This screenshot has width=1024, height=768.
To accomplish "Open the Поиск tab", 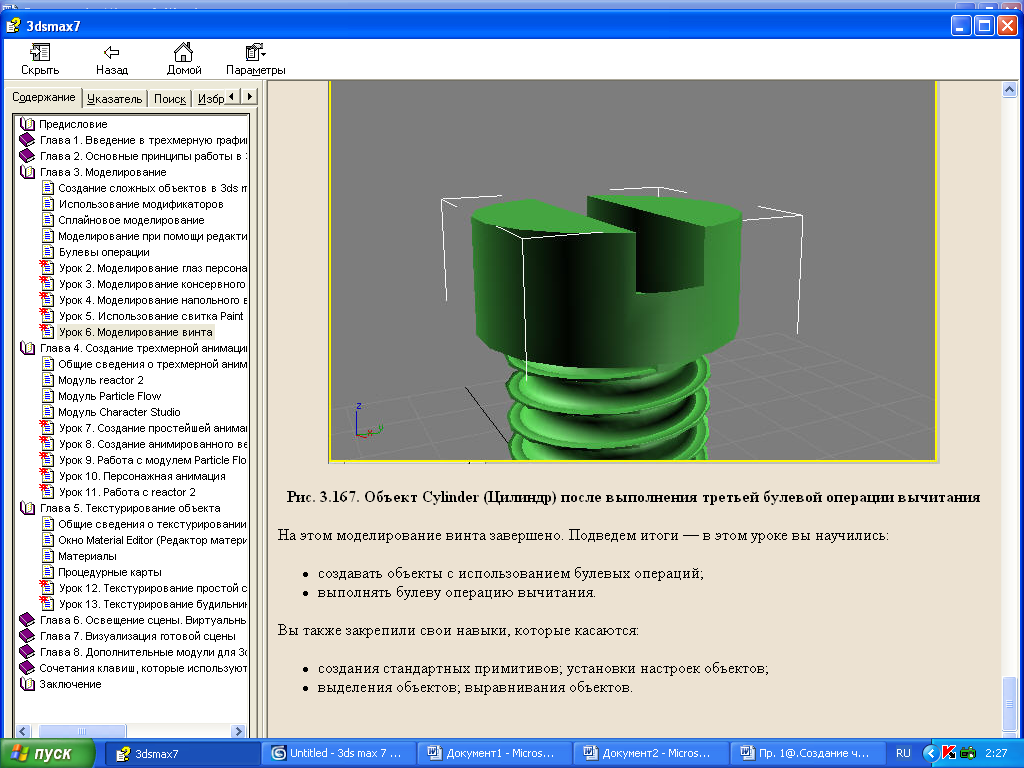I will [170, 99].
